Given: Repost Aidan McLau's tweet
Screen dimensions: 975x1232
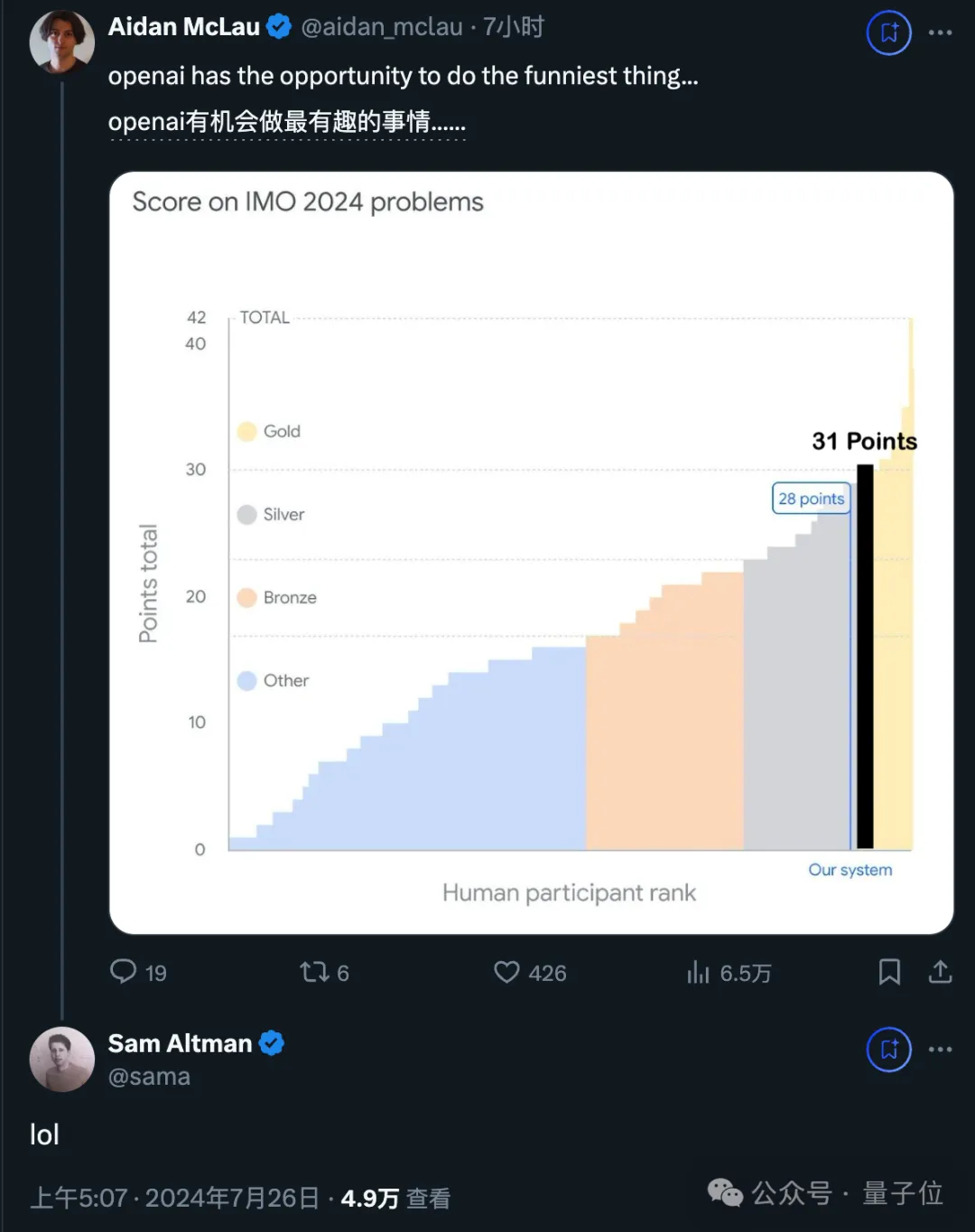Looking at the screenshot, I should [314, 972].
